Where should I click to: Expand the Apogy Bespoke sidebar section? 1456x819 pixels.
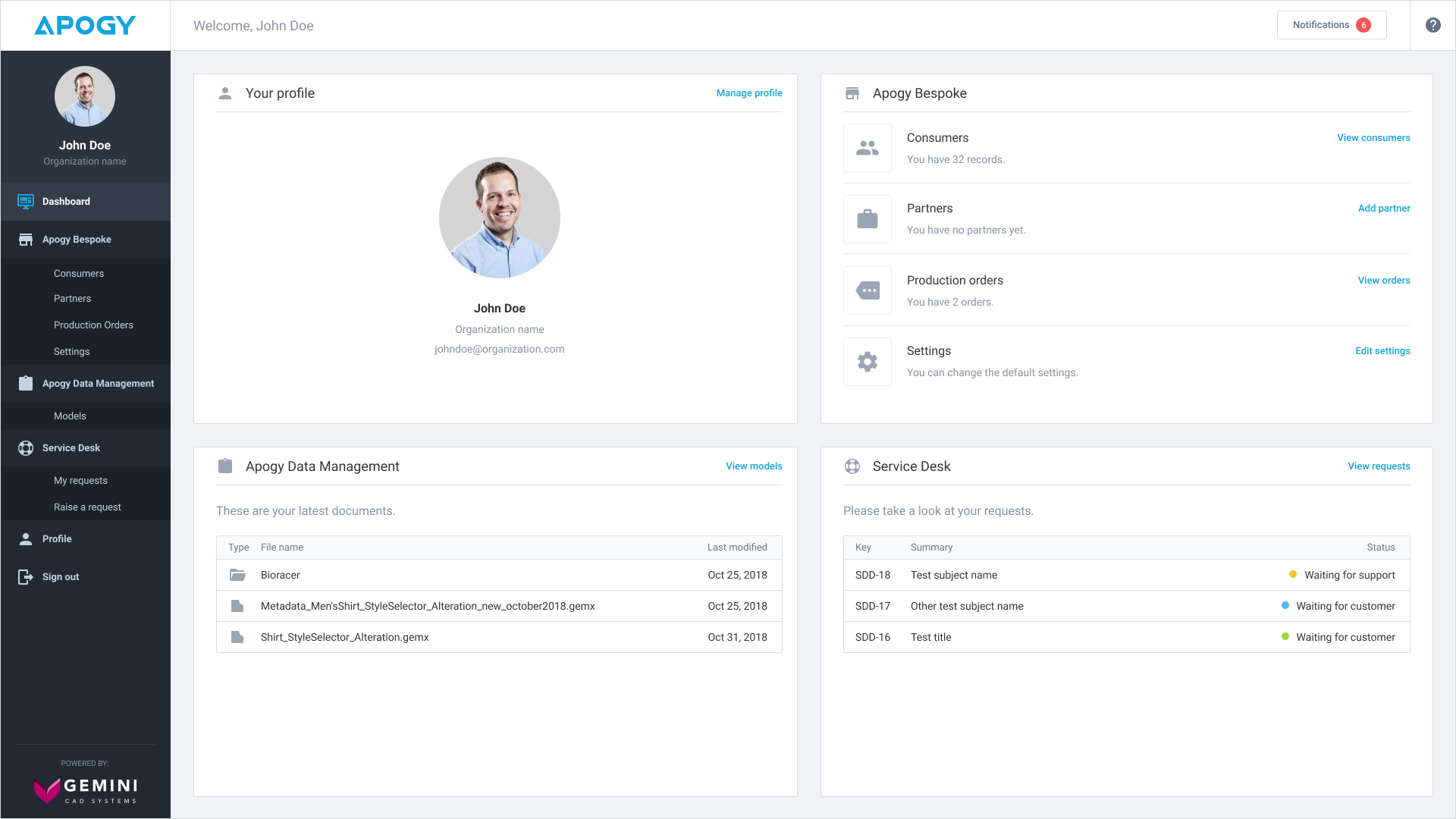(x=77, y=239)
